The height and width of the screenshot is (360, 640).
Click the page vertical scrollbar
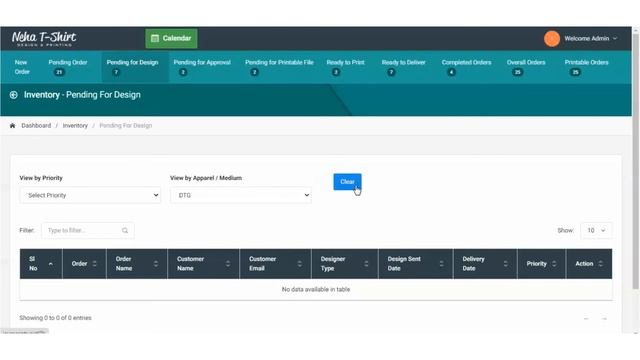point(636,161)
